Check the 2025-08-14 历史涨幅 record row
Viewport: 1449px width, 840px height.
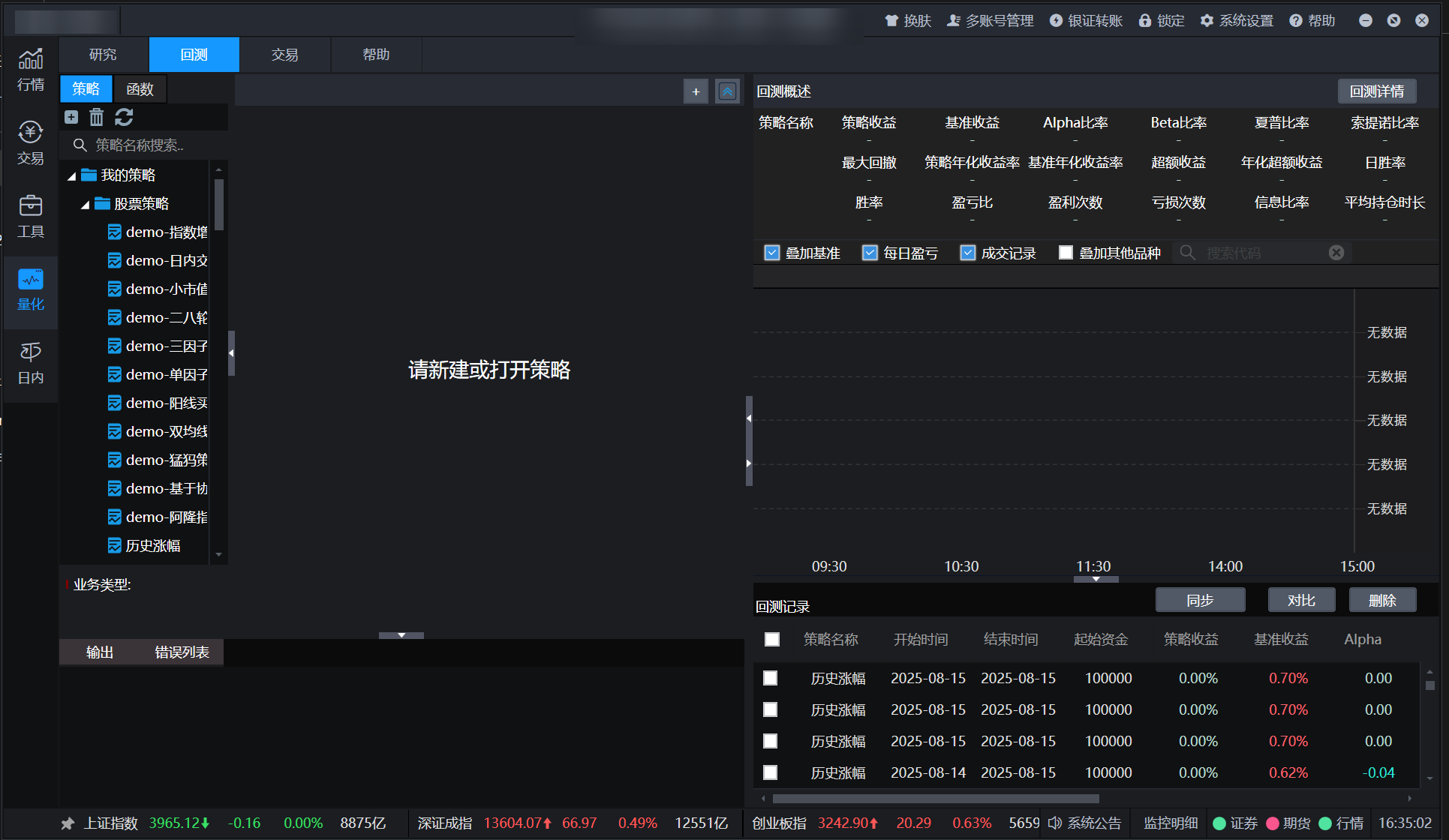point(771,772)
